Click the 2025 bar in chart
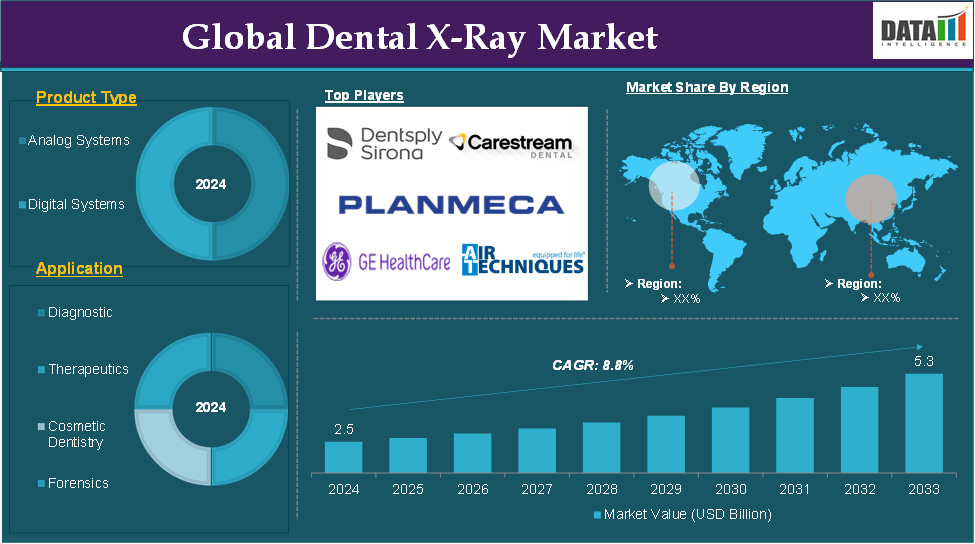The image size is (975, 544). (408, 455)
